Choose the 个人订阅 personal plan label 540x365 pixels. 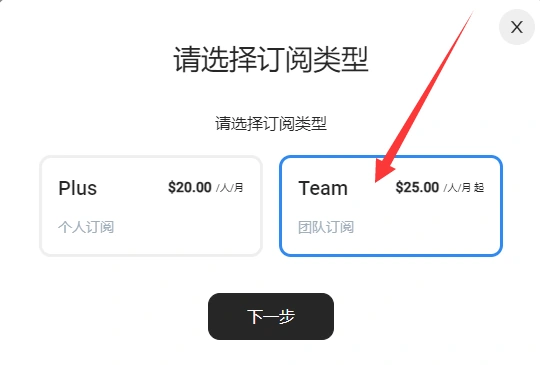click(86, 227)
